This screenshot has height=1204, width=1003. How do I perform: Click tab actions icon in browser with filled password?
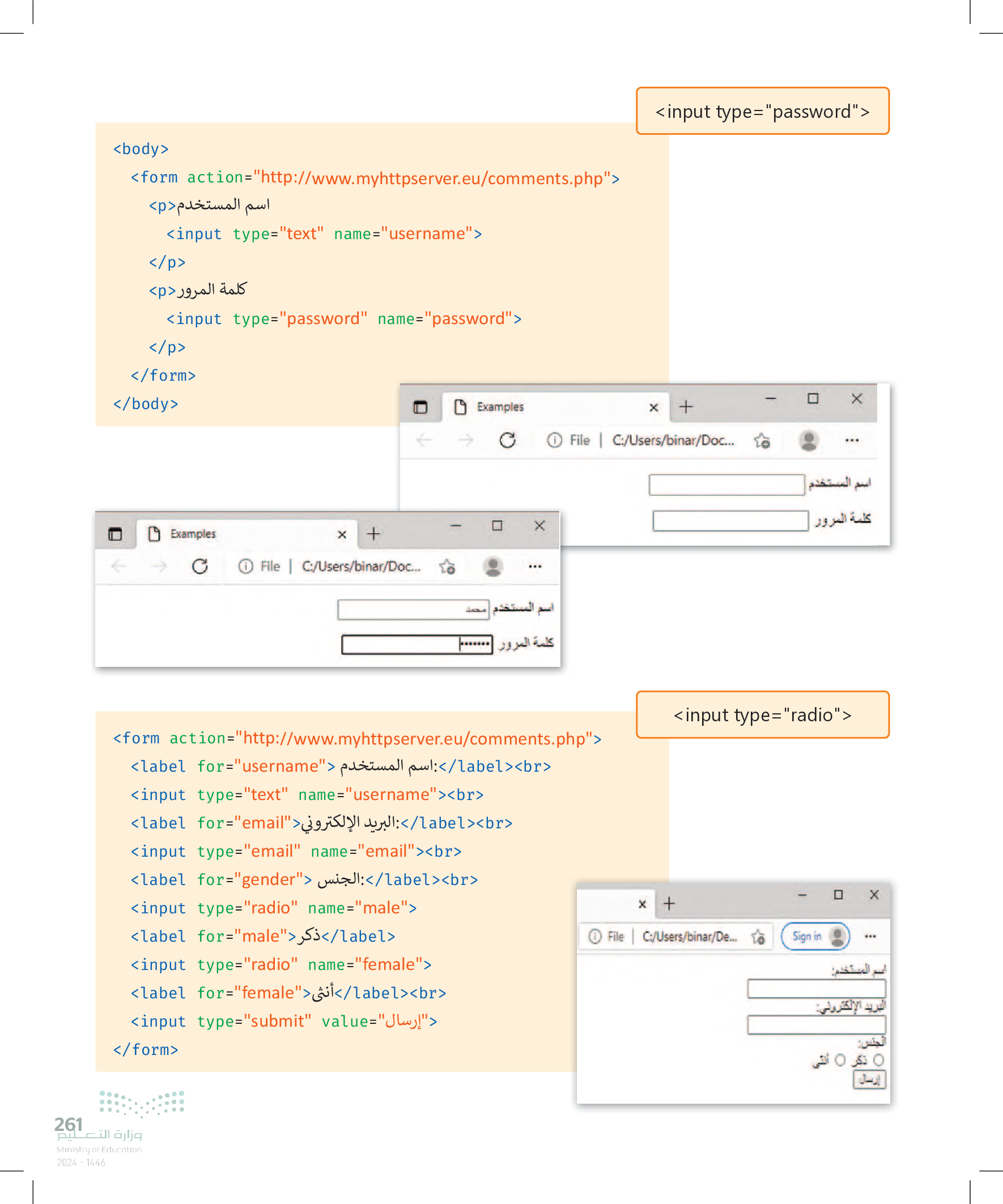(115, 534)
